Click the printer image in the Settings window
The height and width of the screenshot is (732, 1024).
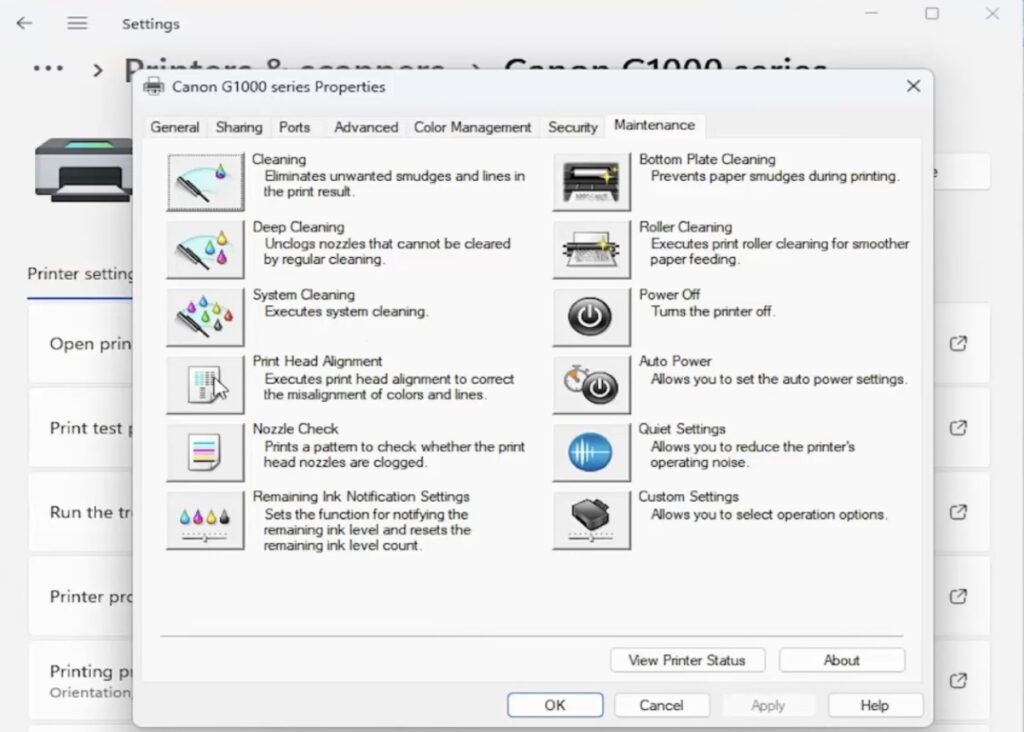84,170
